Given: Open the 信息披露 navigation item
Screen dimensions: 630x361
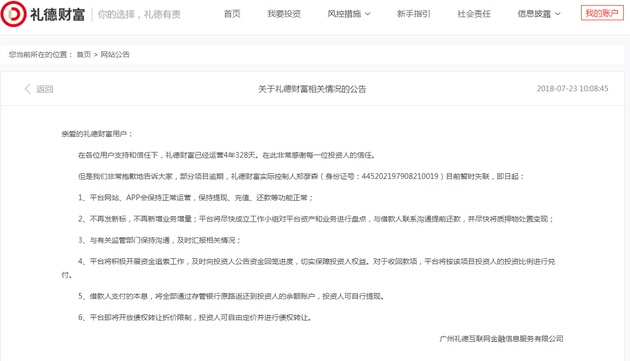Looking at the screenshot, I should coord(534,14).
